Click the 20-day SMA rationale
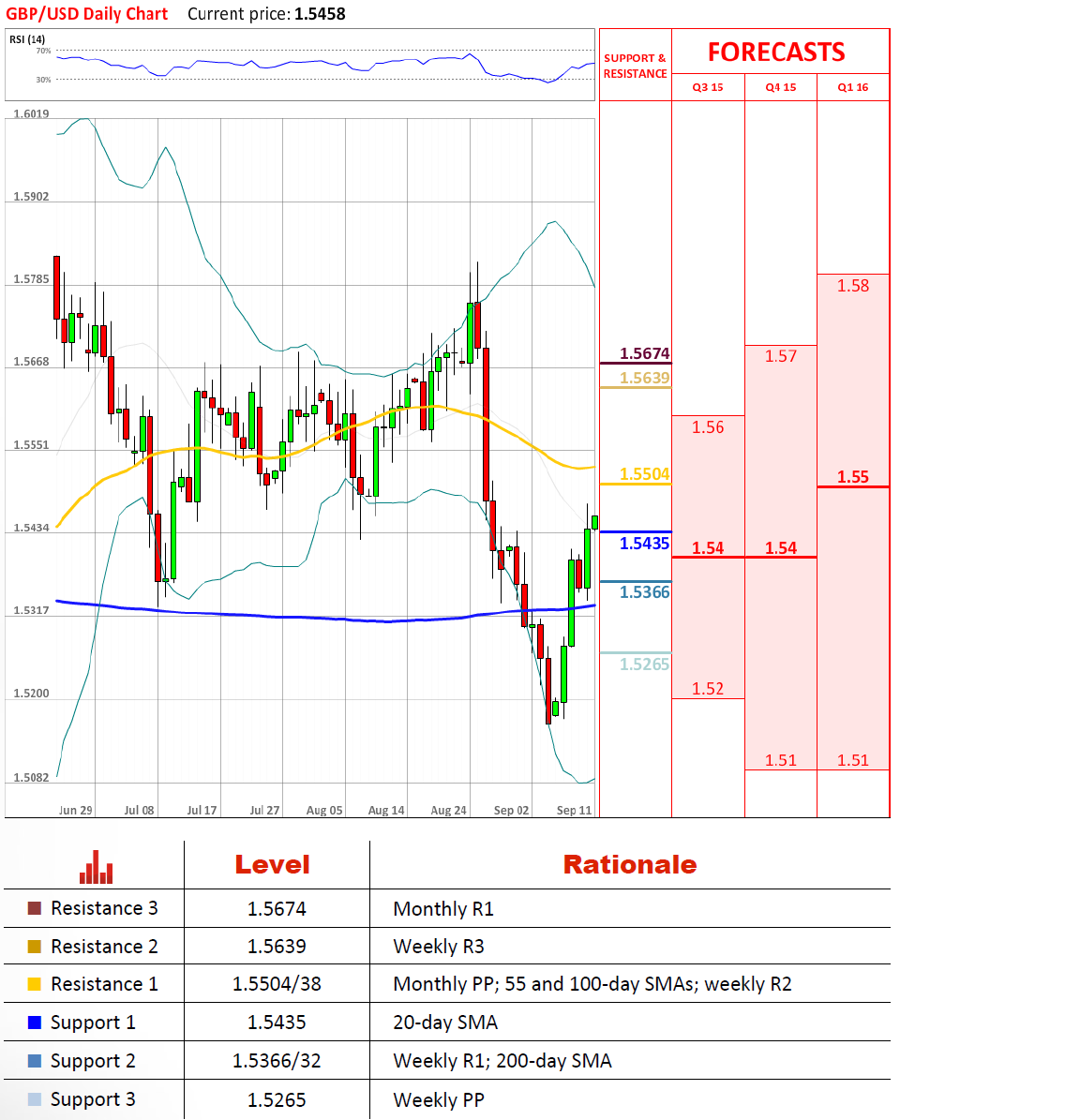 pyautogui.click(x=445, y=1023)
